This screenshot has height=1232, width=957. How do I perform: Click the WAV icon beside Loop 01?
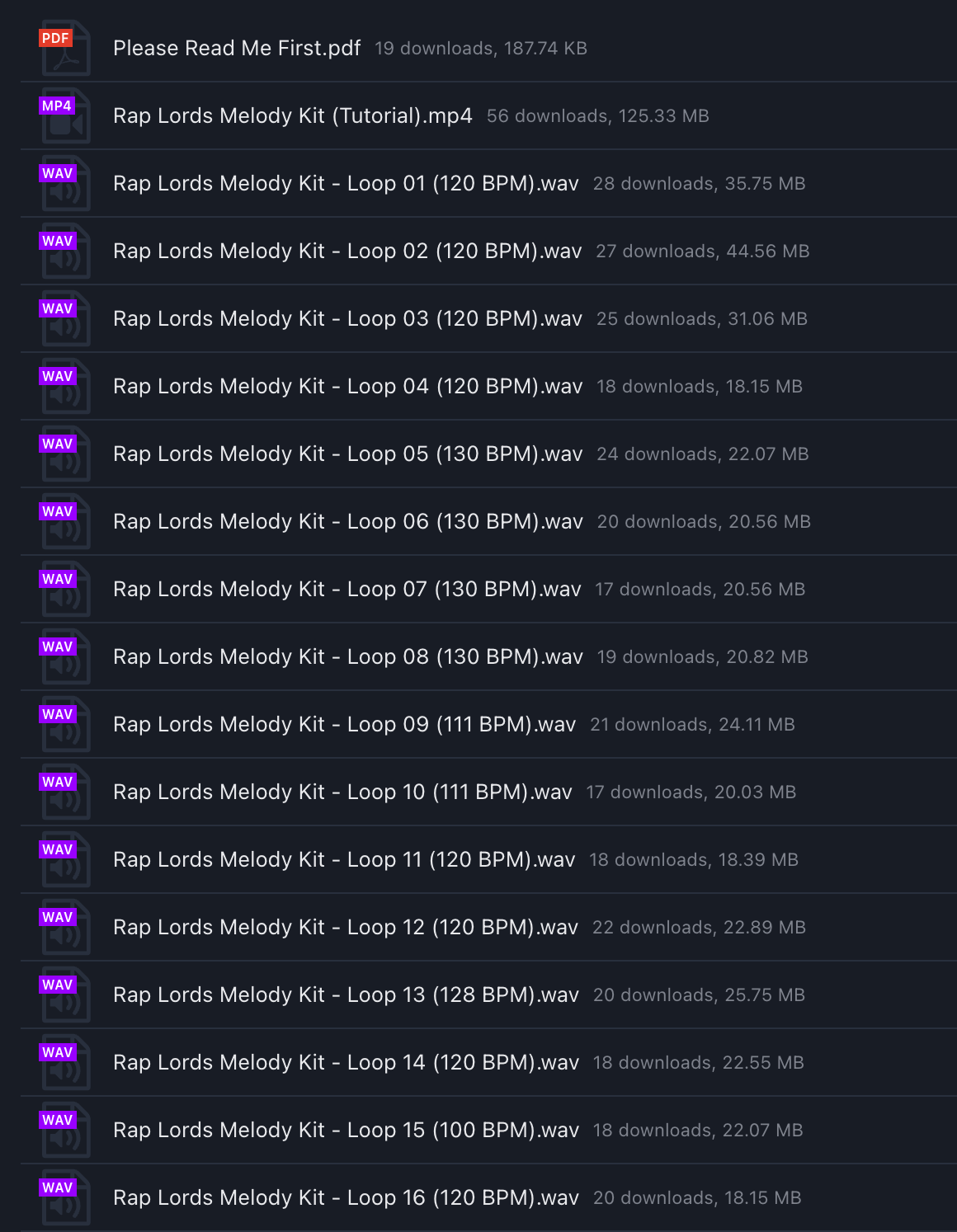[x=64, y=183]
